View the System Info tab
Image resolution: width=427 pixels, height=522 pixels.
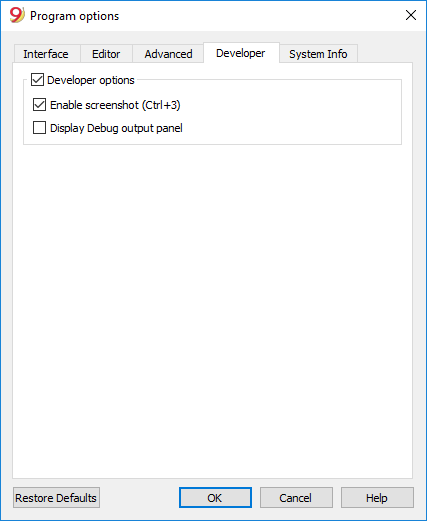[x=318, y=54]
